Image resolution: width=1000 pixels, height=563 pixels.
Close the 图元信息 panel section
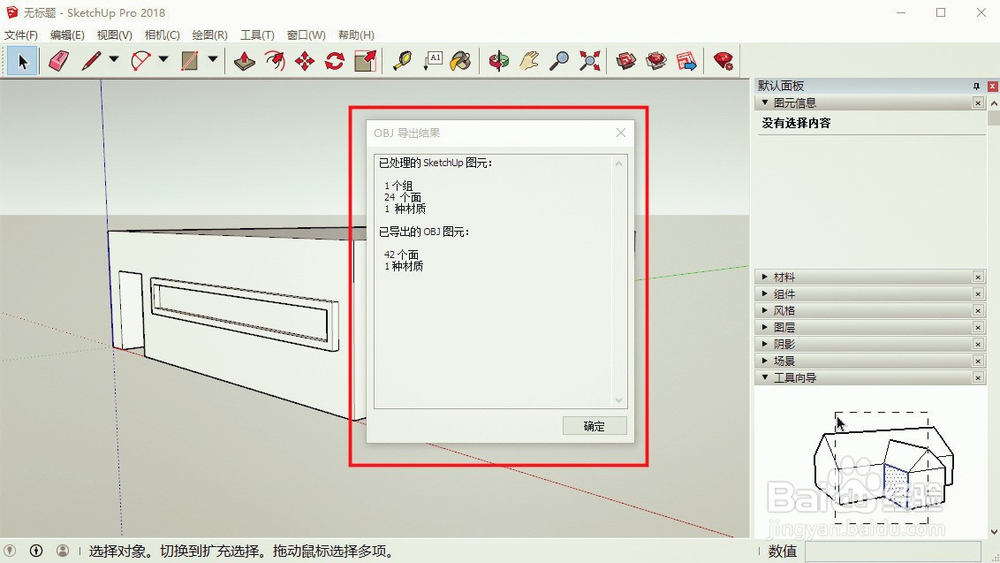click(978, 103)
